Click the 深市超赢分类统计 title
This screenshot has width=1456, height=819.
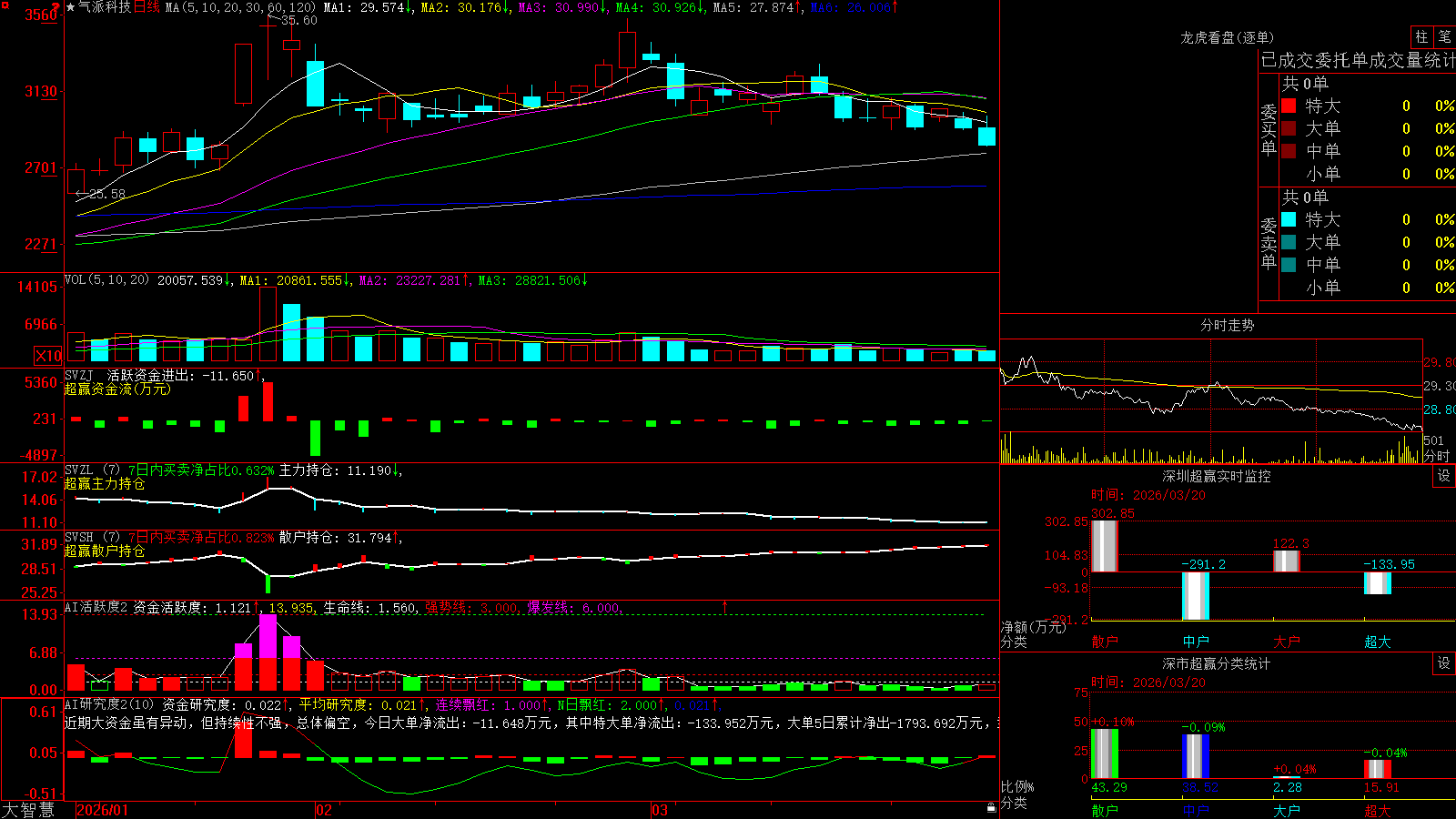(1217, 663)
